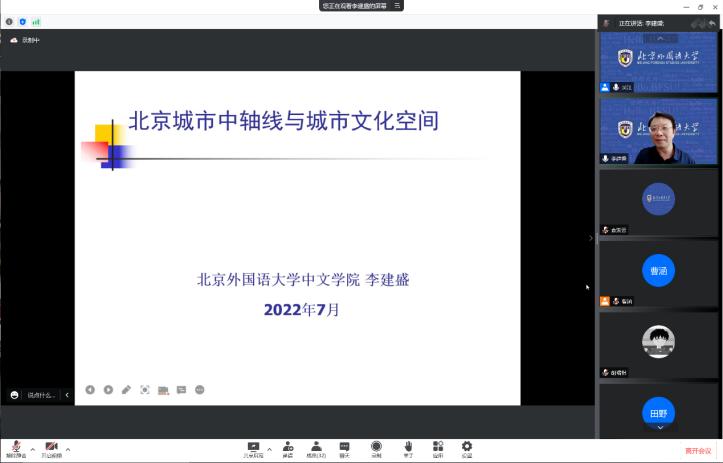This screenshot has width=723, height=463.
Task: Click the 'say something' chat input
Action: click(x=42, y=395)
